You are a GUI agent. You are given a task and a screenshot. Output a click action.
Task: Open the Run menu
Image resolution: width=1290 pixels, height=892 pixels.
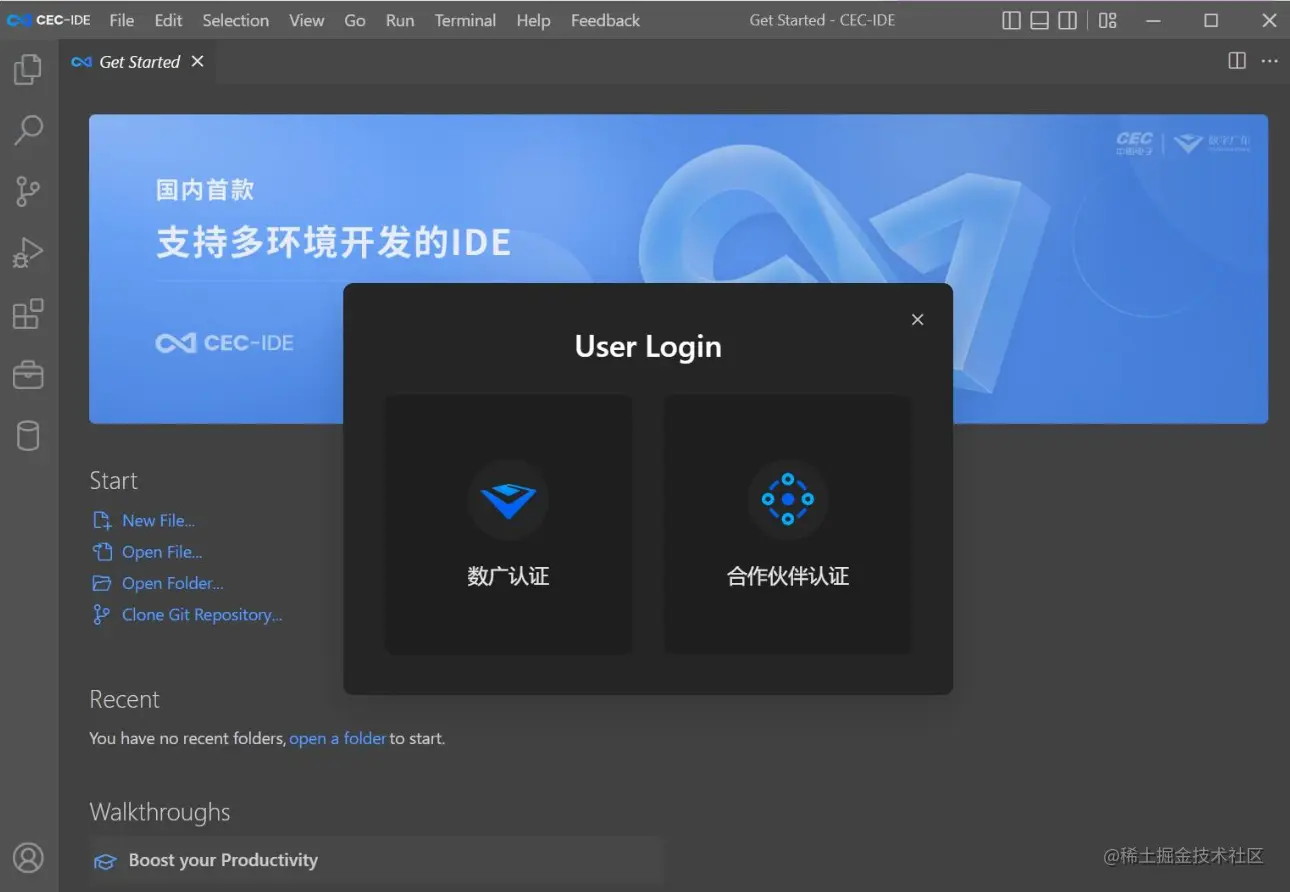400,20
